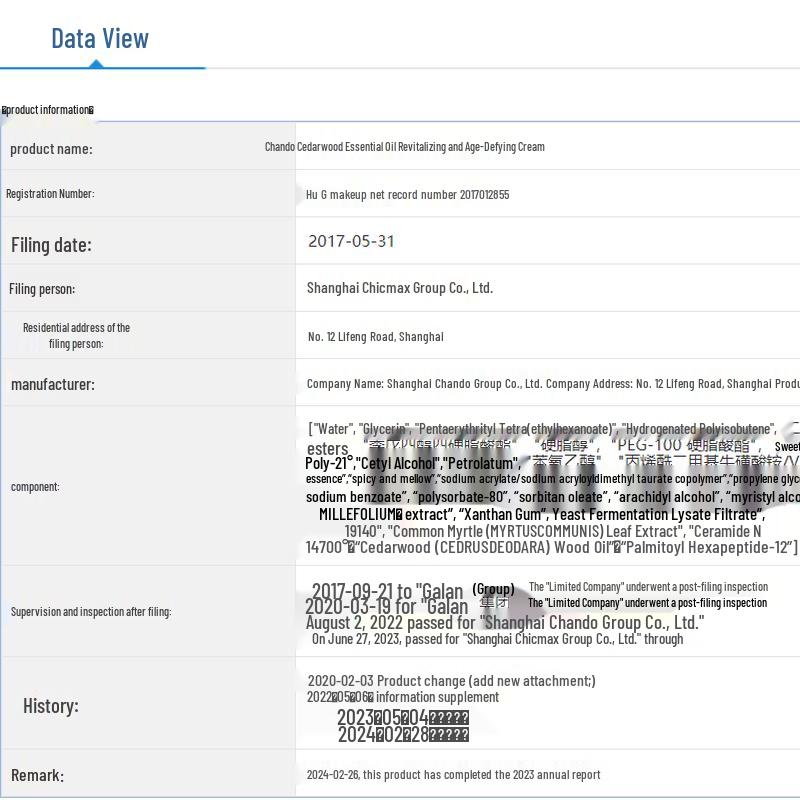This screenshot has height=800, width=800.
Task: Select the filing date 2017-05-31
Action: pyautogui.click(x=351, y=241)
